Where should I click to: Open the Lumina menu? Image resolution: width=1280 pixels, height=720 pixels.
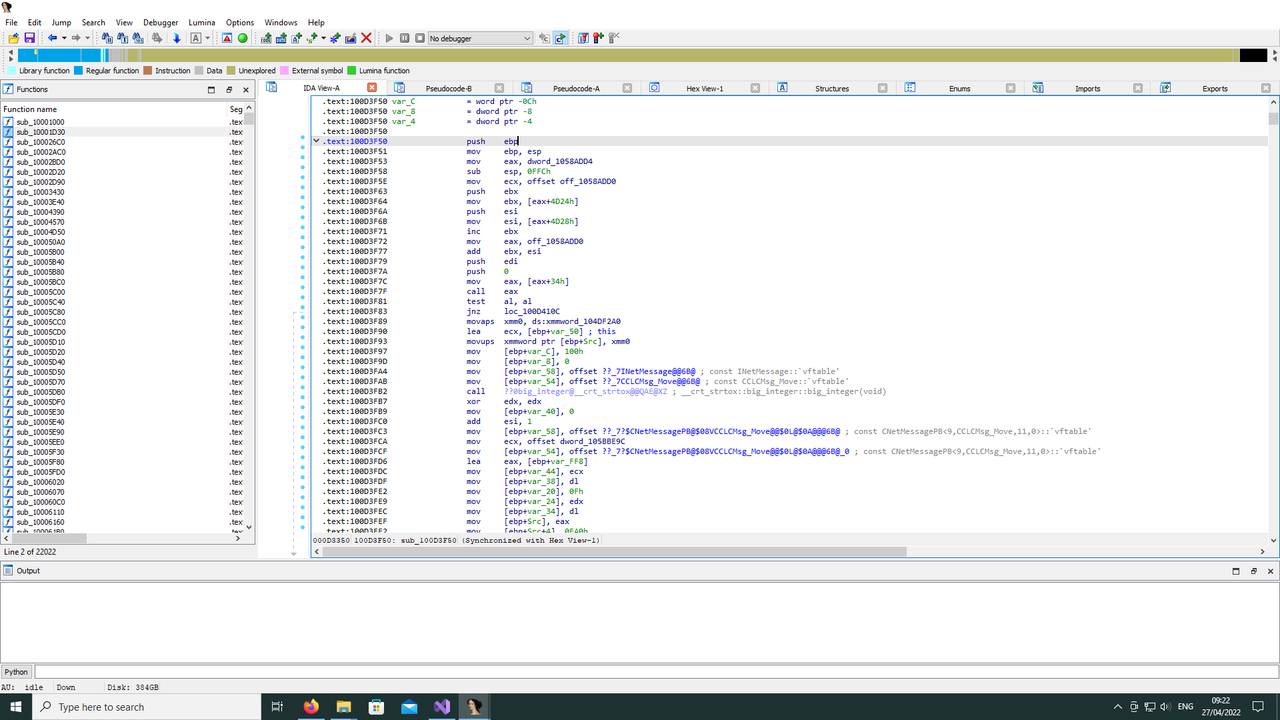tap(202, 22)
